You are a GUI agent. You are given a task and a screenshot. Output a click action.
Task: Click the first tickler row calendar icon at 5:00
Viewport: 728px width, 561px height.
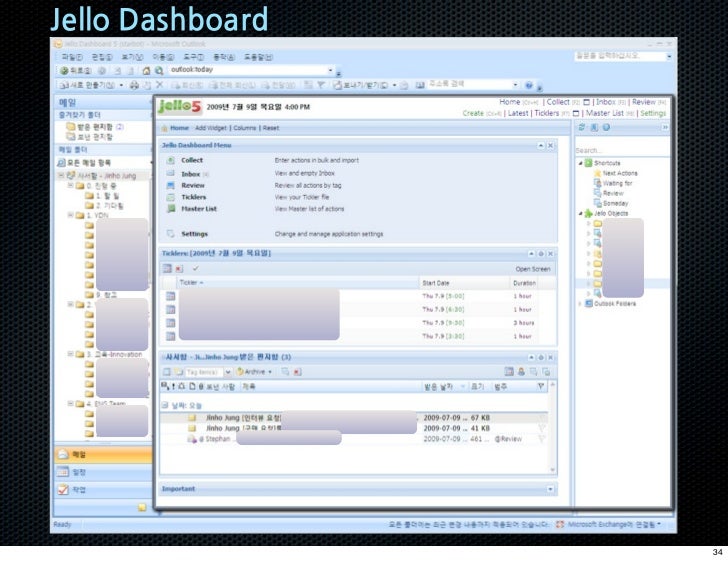click(x=170, y=296)
